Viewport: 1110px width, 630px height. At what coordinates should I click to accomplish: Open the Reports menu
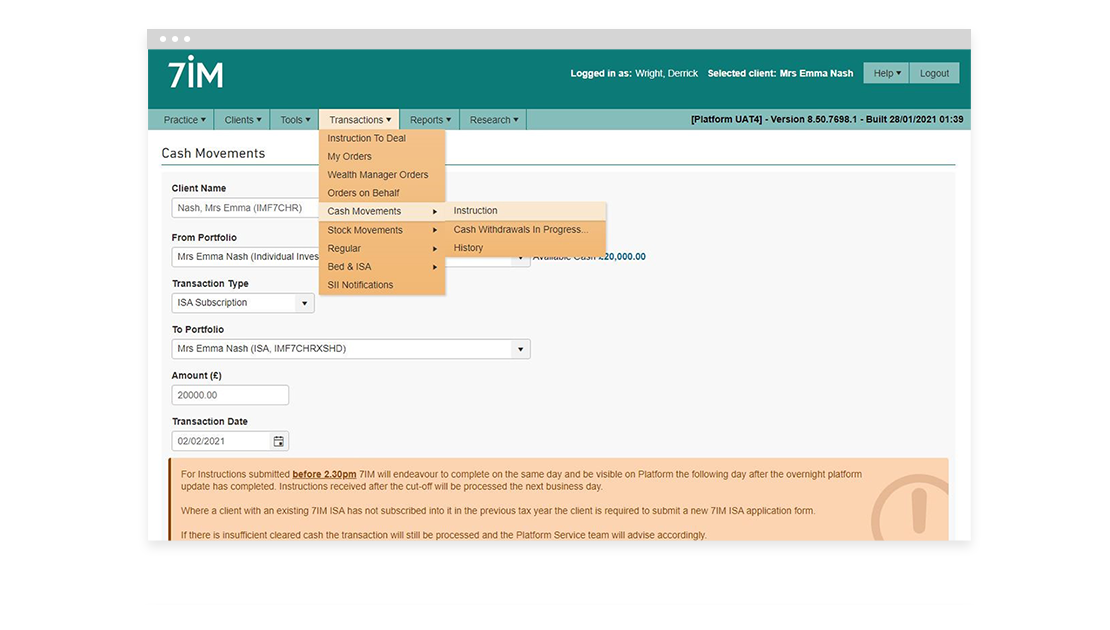click(430, 120)
